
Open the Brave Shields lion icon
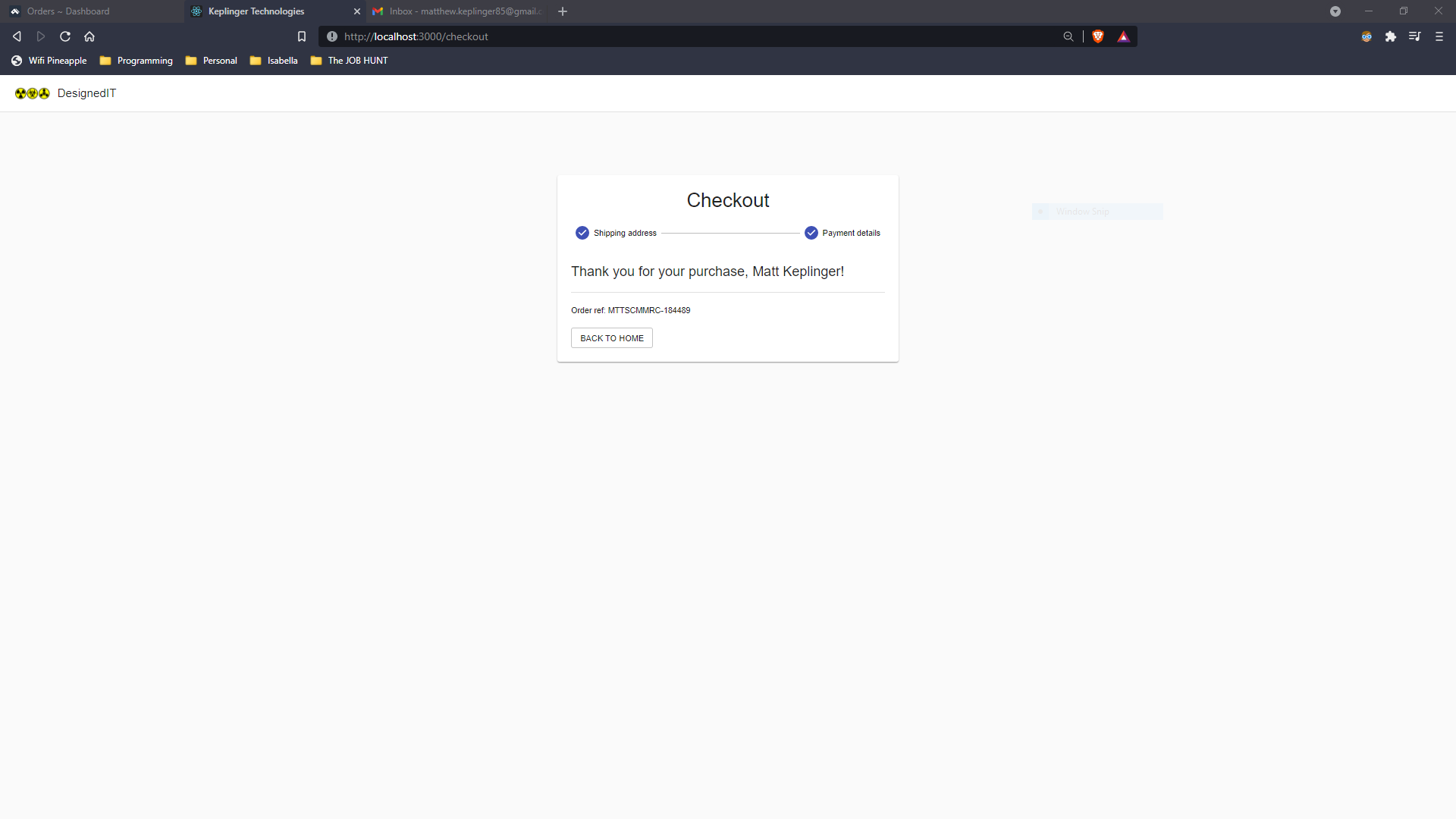point(1098,36)
